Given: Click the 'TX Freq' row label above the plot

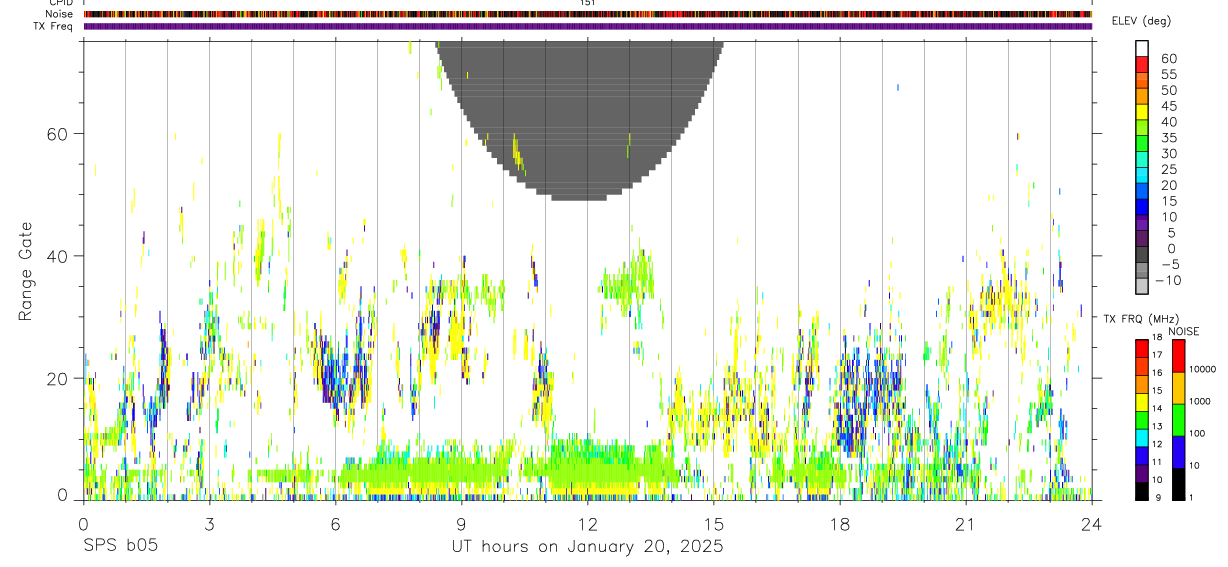Looking at the screenshot, I should pos(54,26).
